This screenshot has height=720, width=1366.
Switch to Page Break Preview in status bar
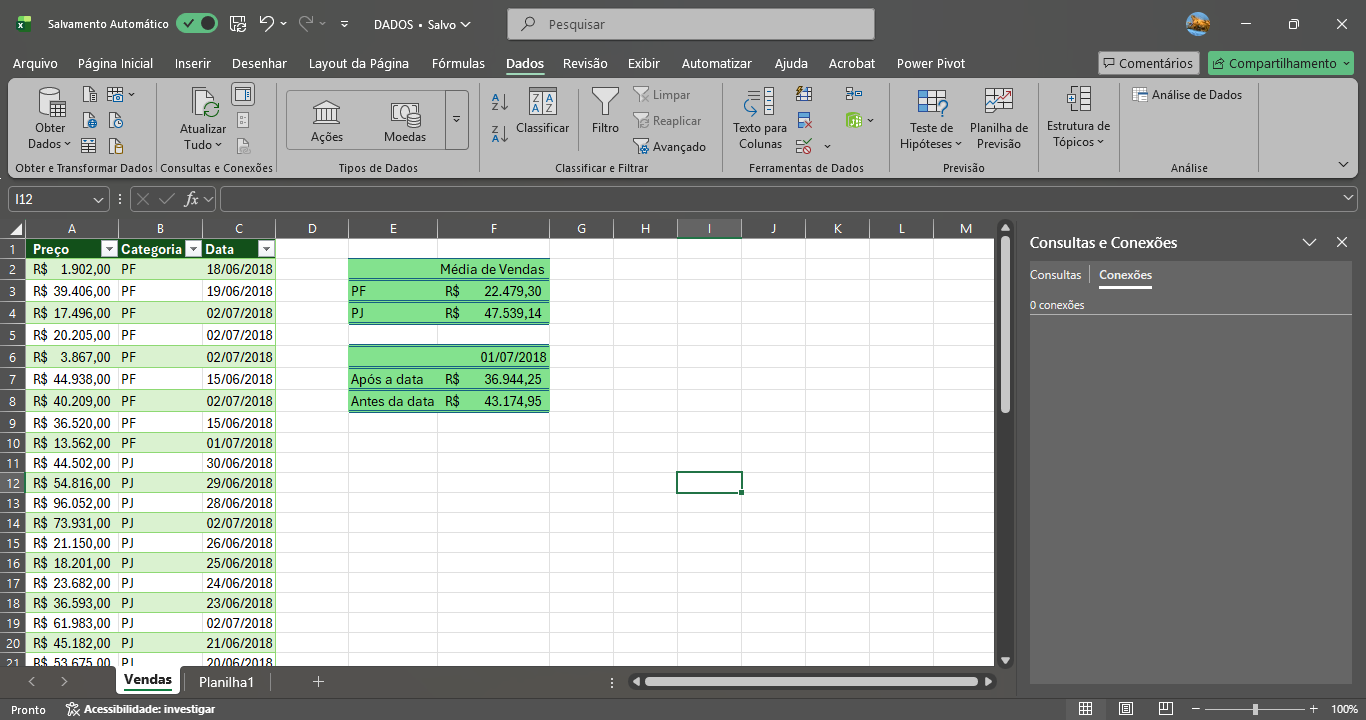click(x=1166, y=709)
